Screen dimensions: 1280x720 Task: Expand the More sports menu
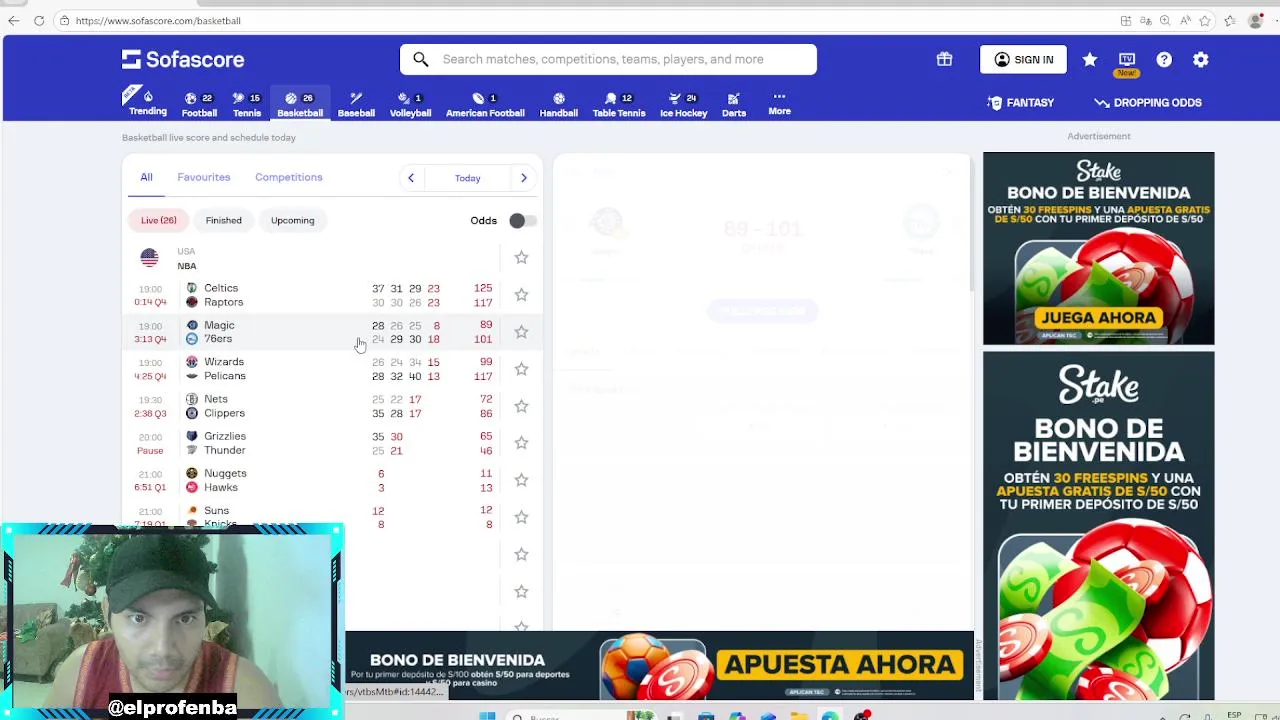[779, 103]
